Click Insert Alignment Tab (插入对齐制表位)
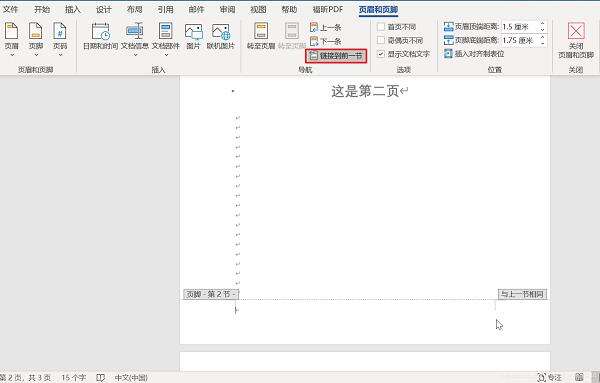The image size is (600, 383). pyautogui.click(x=474, y=54)
